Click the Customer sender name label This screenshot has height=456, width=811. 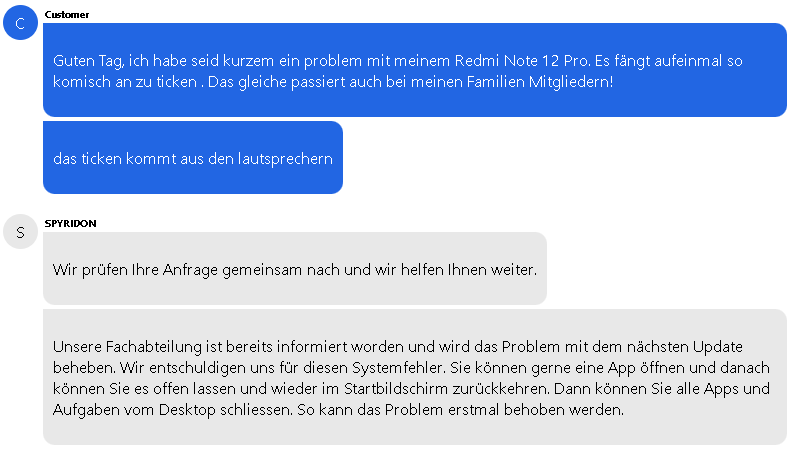point(67,15)
